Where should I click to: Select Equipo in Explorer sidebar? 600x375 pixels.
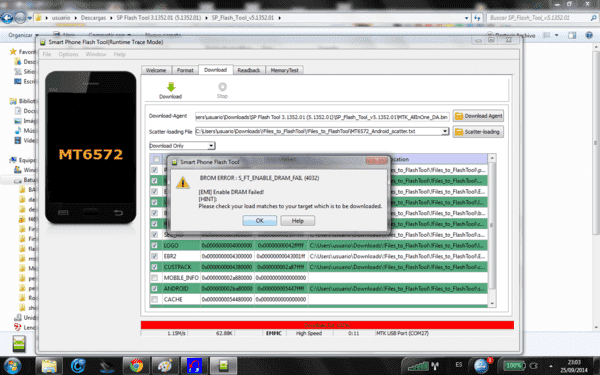pos(23,160)
